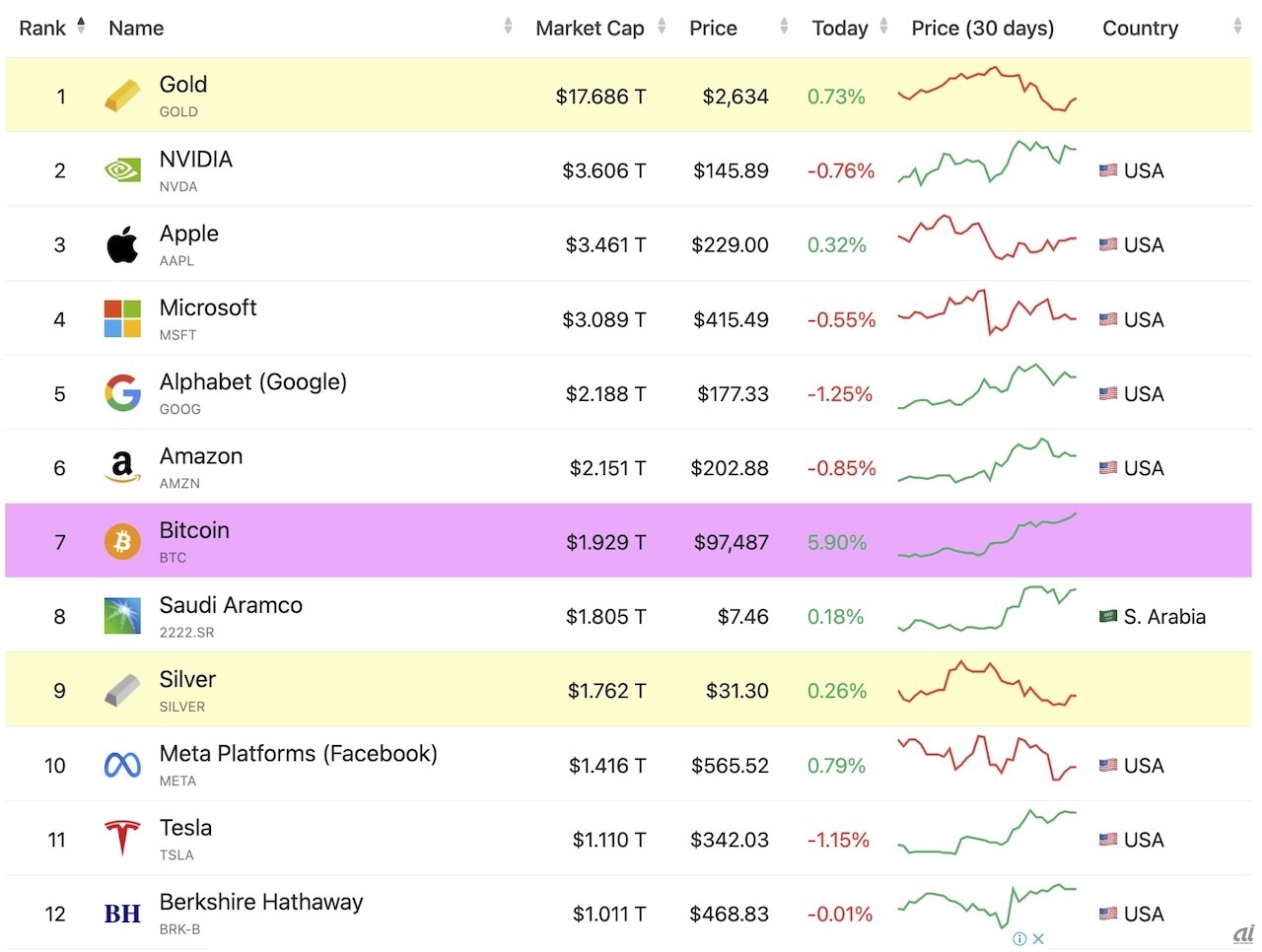Viewport: 1262px width, 952px height.
Task: Click the 2222.SR ticker symbol
Action: (x=186, y=632)
